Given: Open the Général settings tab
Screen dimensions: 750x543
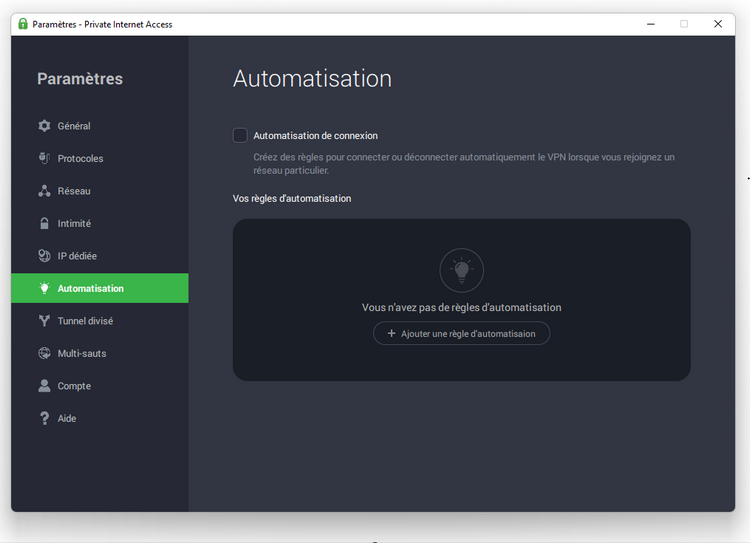Looking at the screenshot, I should pos(100,126).
